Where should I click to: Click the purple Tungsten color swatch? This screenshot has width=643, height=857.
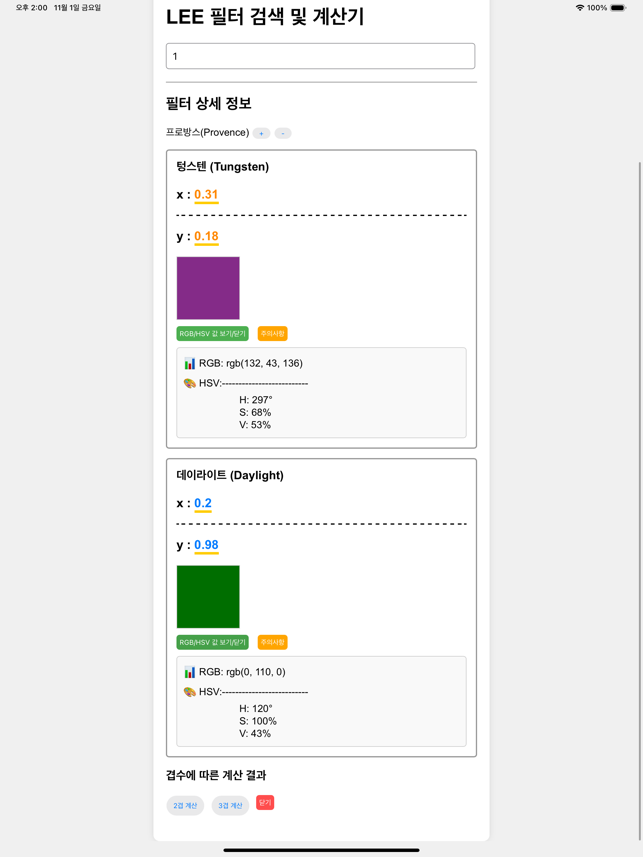pos(208,288)
